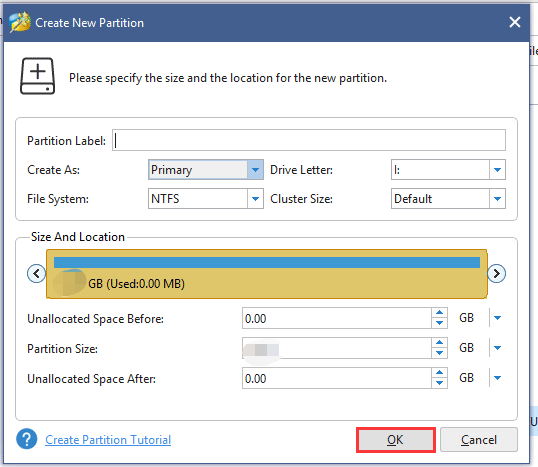Click the new partition drive icon
The height and width of the screenshot is (467, 538).
37,76
